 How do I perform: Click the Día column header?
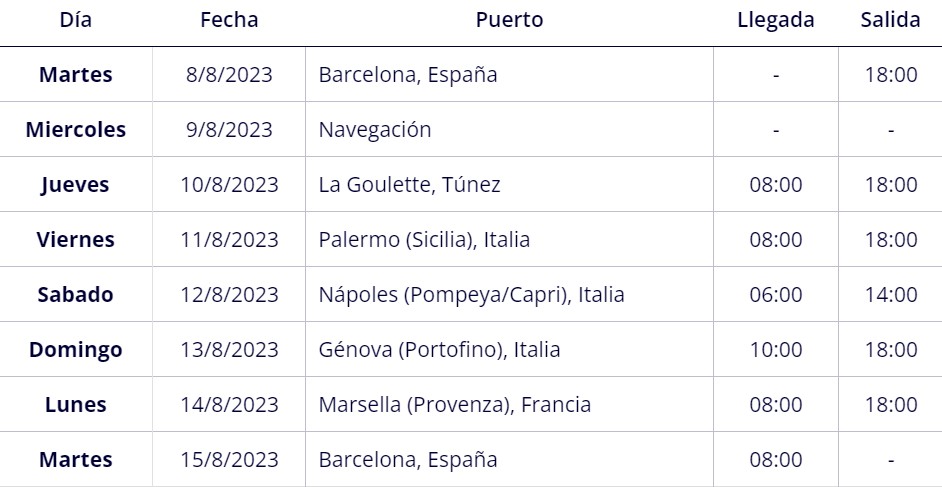[76, 20]
